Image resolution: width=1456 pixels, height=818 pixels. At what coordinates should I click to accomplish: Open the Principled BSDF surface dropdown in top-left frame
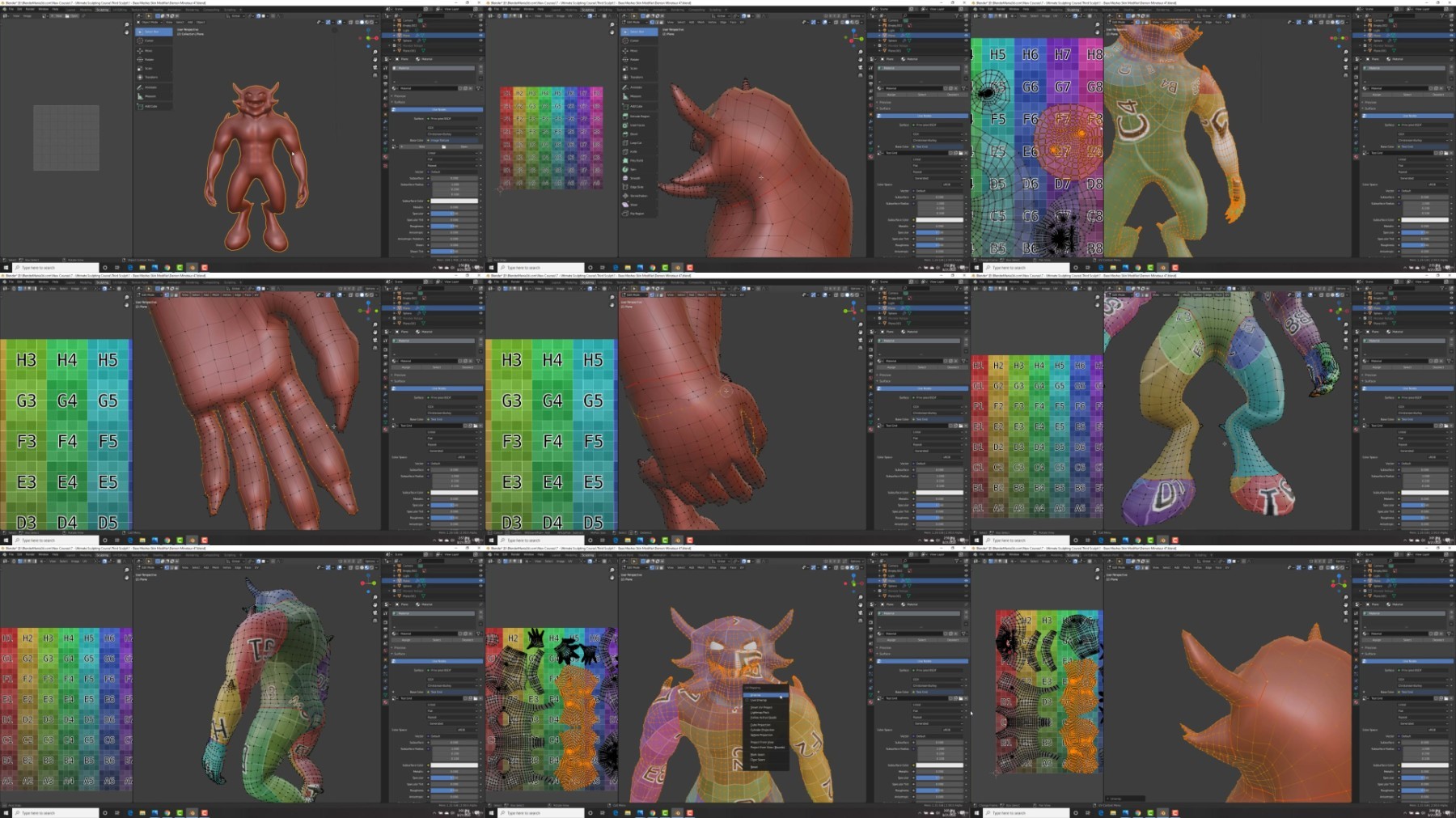click(x=452, y=119)
